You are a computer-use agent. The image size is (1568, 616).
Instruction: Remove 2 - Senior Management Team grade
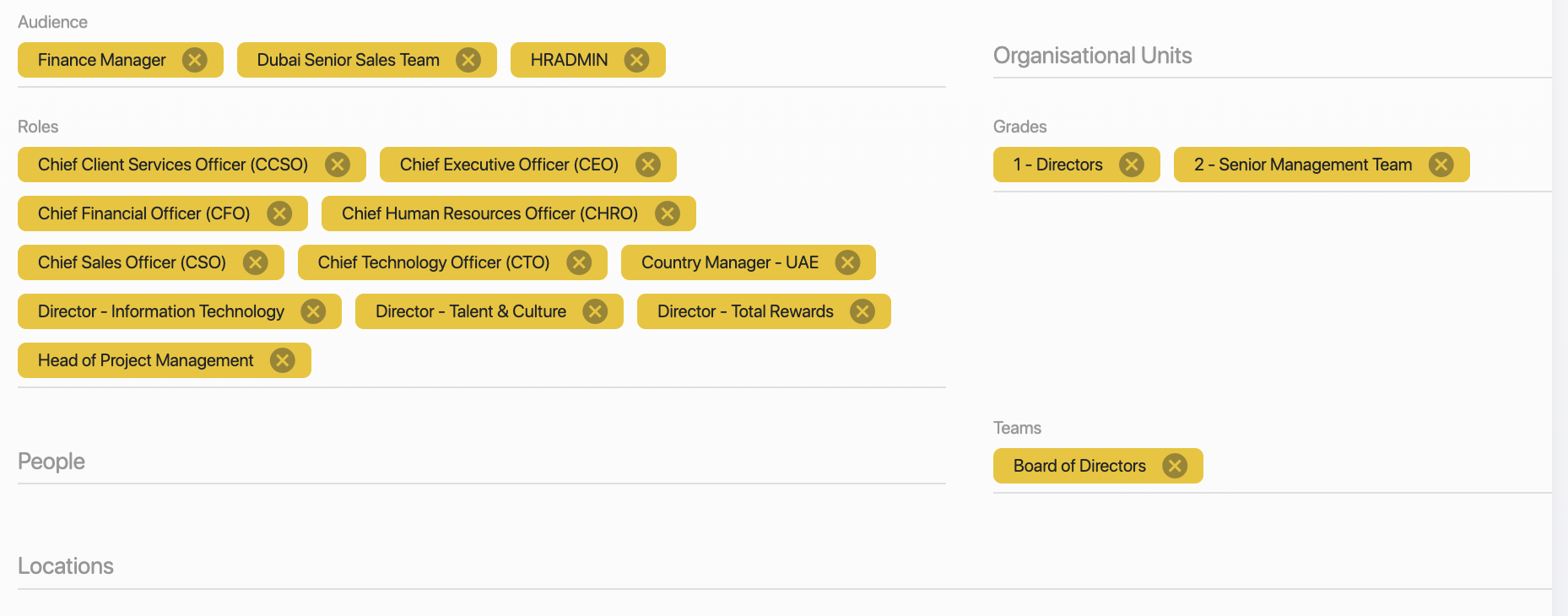coord(1441,165)
